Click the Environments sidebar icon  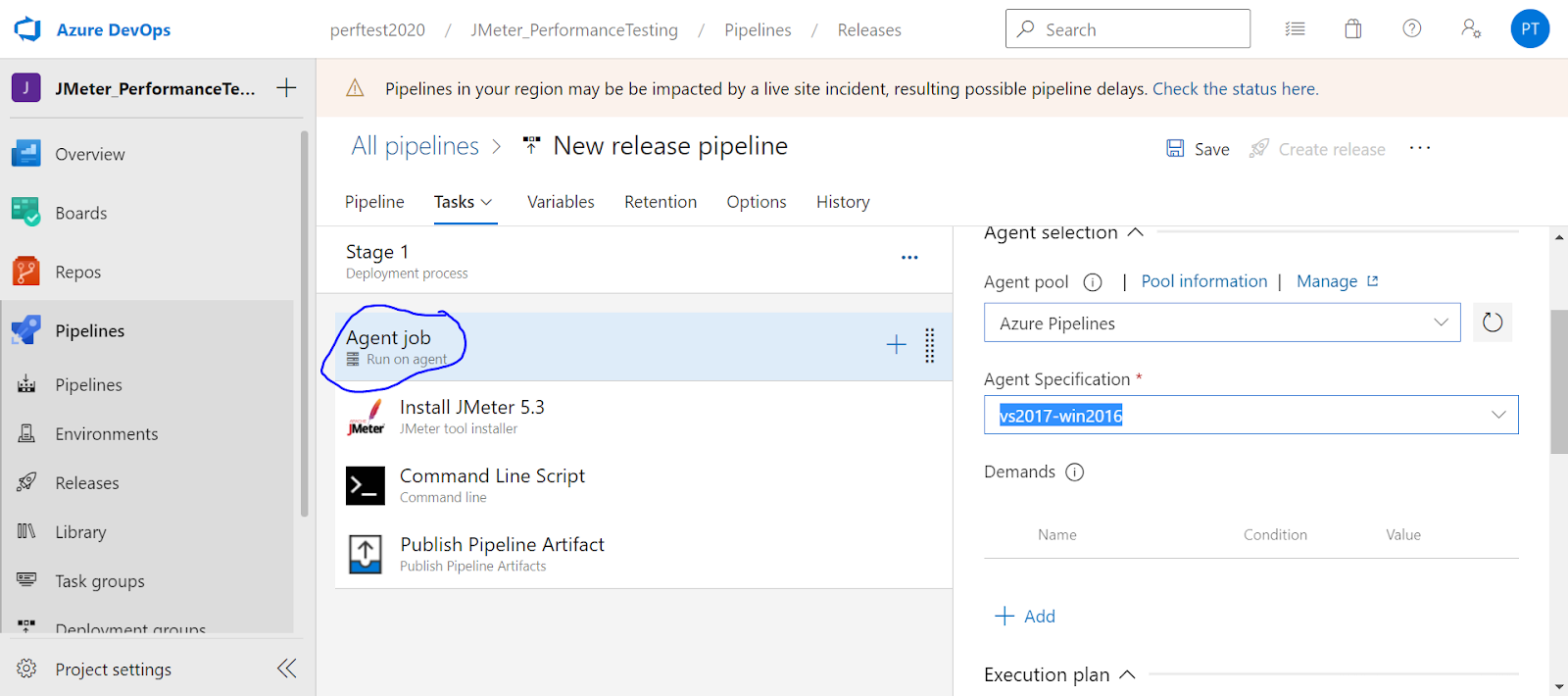pyautogui.click(x=26, y=433)
